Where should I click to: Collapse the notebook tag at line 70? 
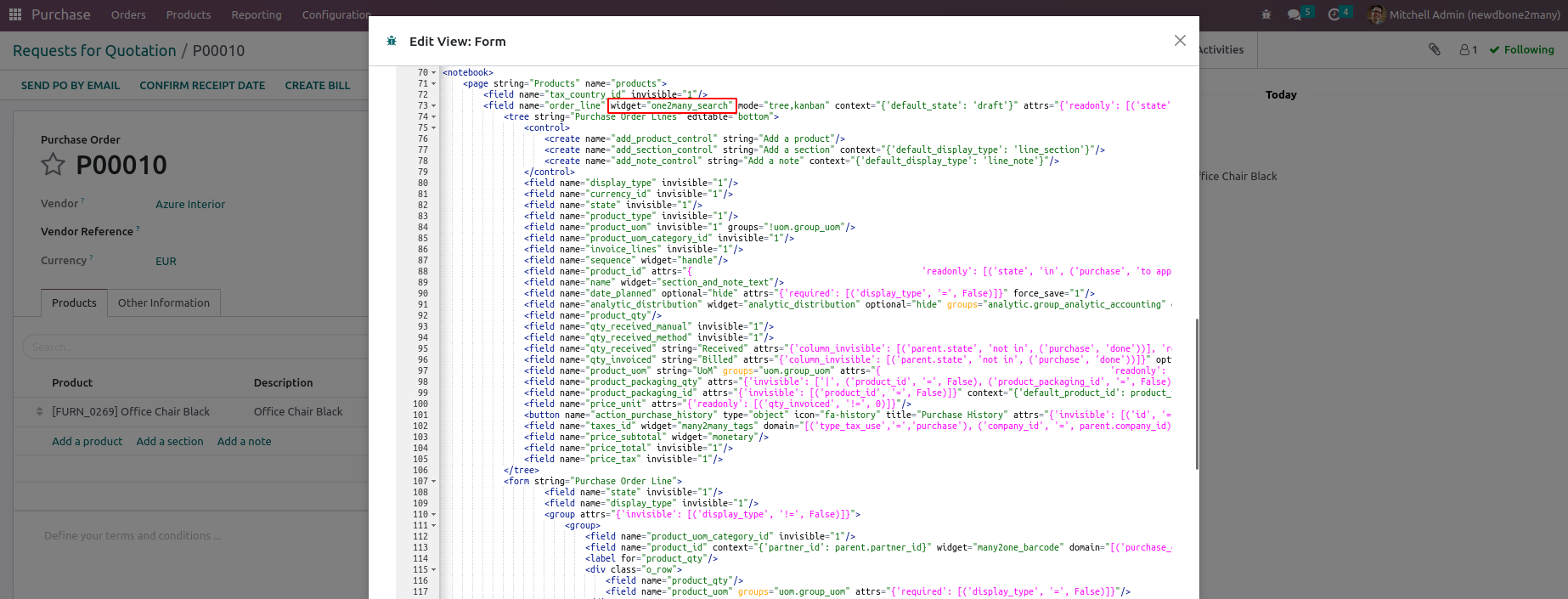click(434, 73)
